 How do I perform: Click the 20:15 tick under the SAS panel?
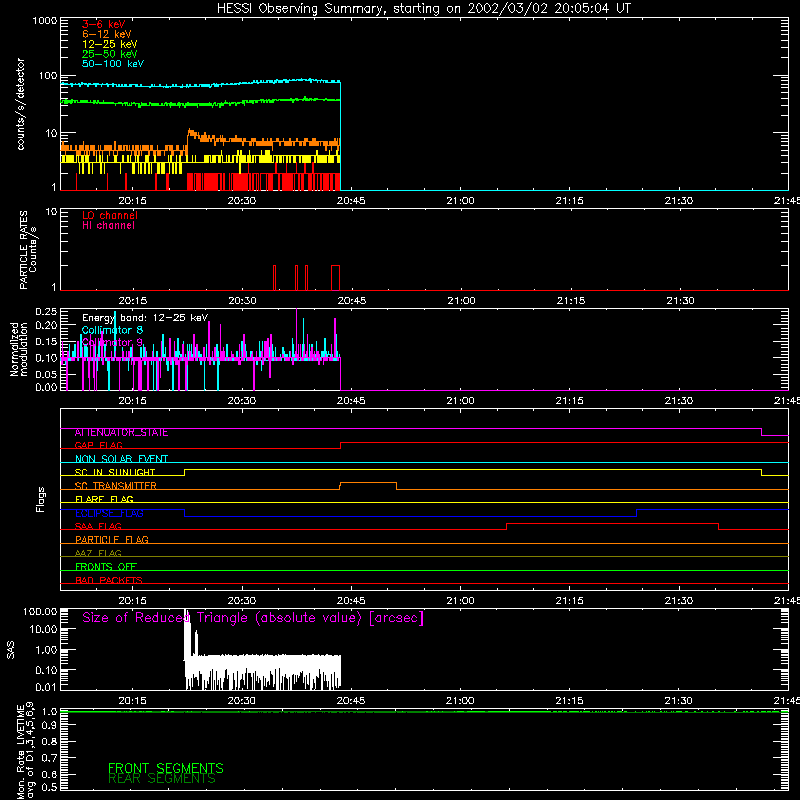pyautogui.click(x=133, y=701)
